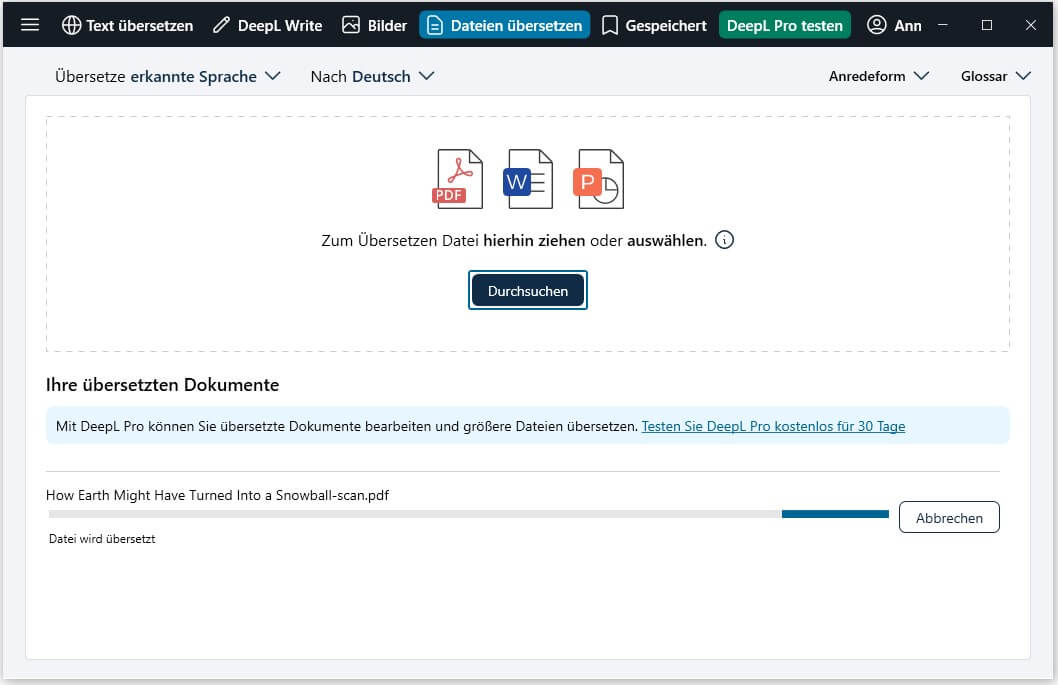Open the 30-day free DeepL Pro link
The height and width of the screenshot is (685, 1058).
pos(773,426)
